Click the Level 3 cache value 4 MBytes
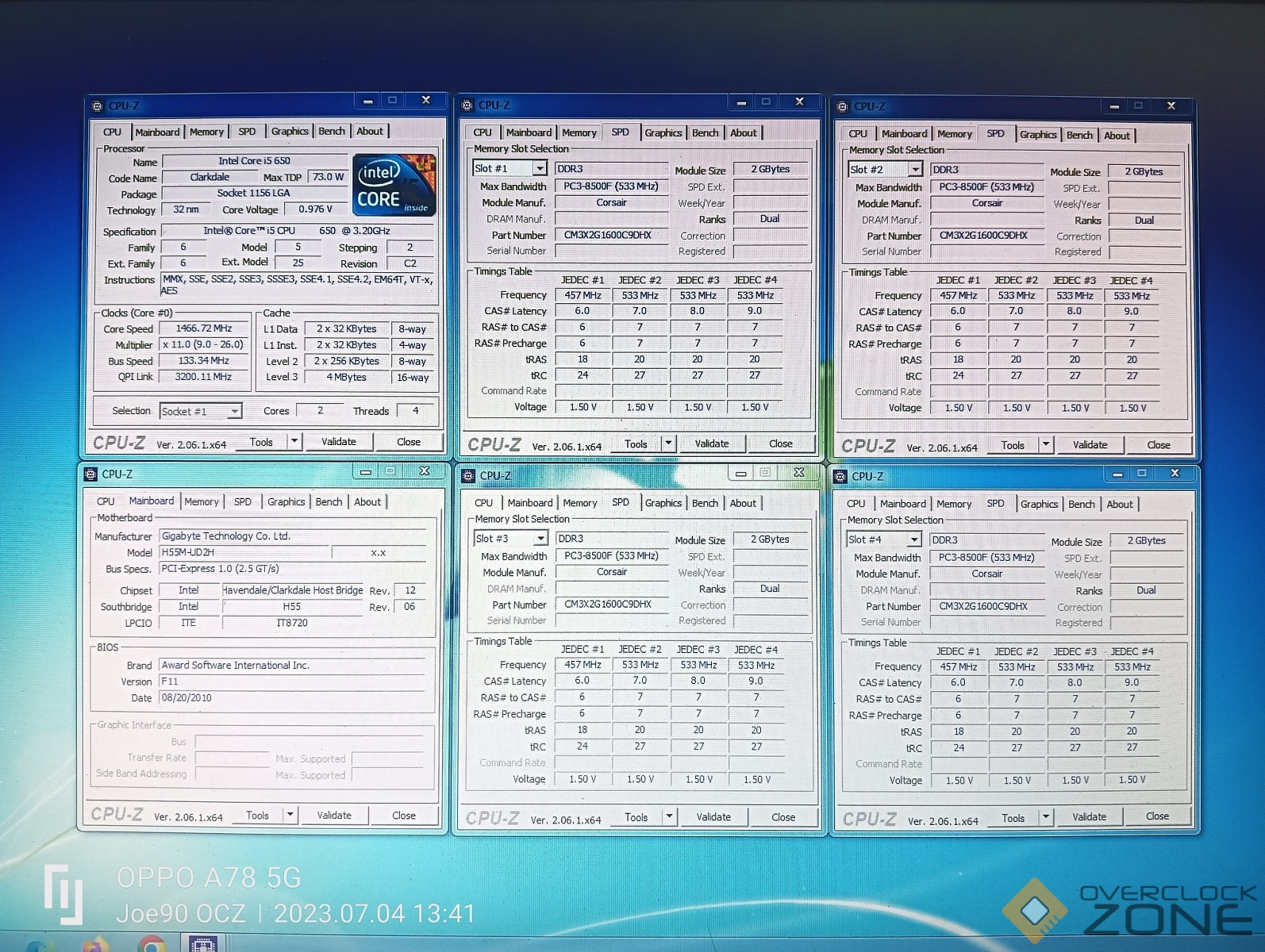1265x952 pixels. pos(346,378)
